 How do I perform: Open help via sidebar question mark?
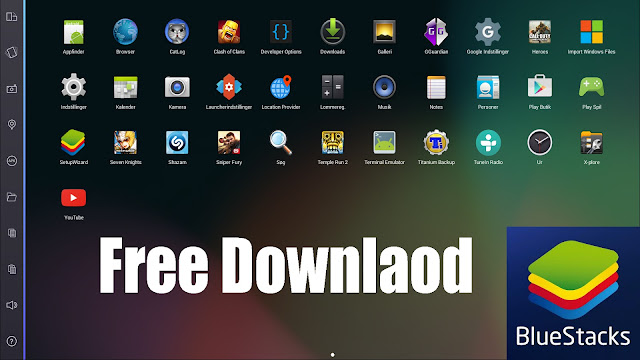tap(11, 341)
